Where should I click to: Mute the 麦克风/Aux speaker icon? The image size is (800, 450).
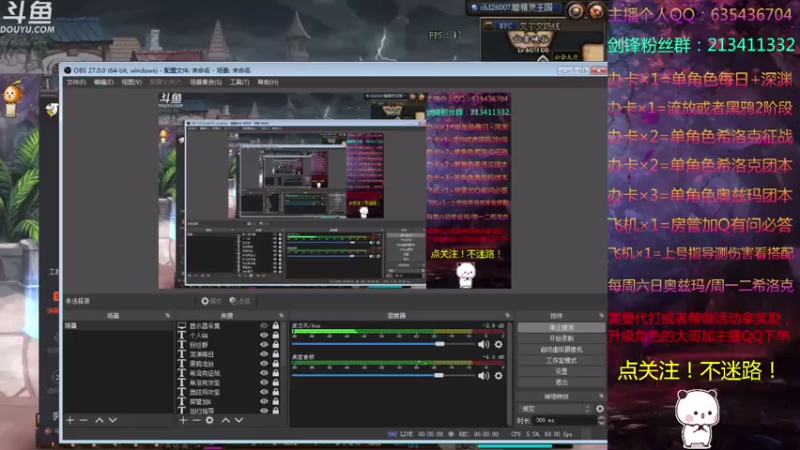[x=483, y=344]
